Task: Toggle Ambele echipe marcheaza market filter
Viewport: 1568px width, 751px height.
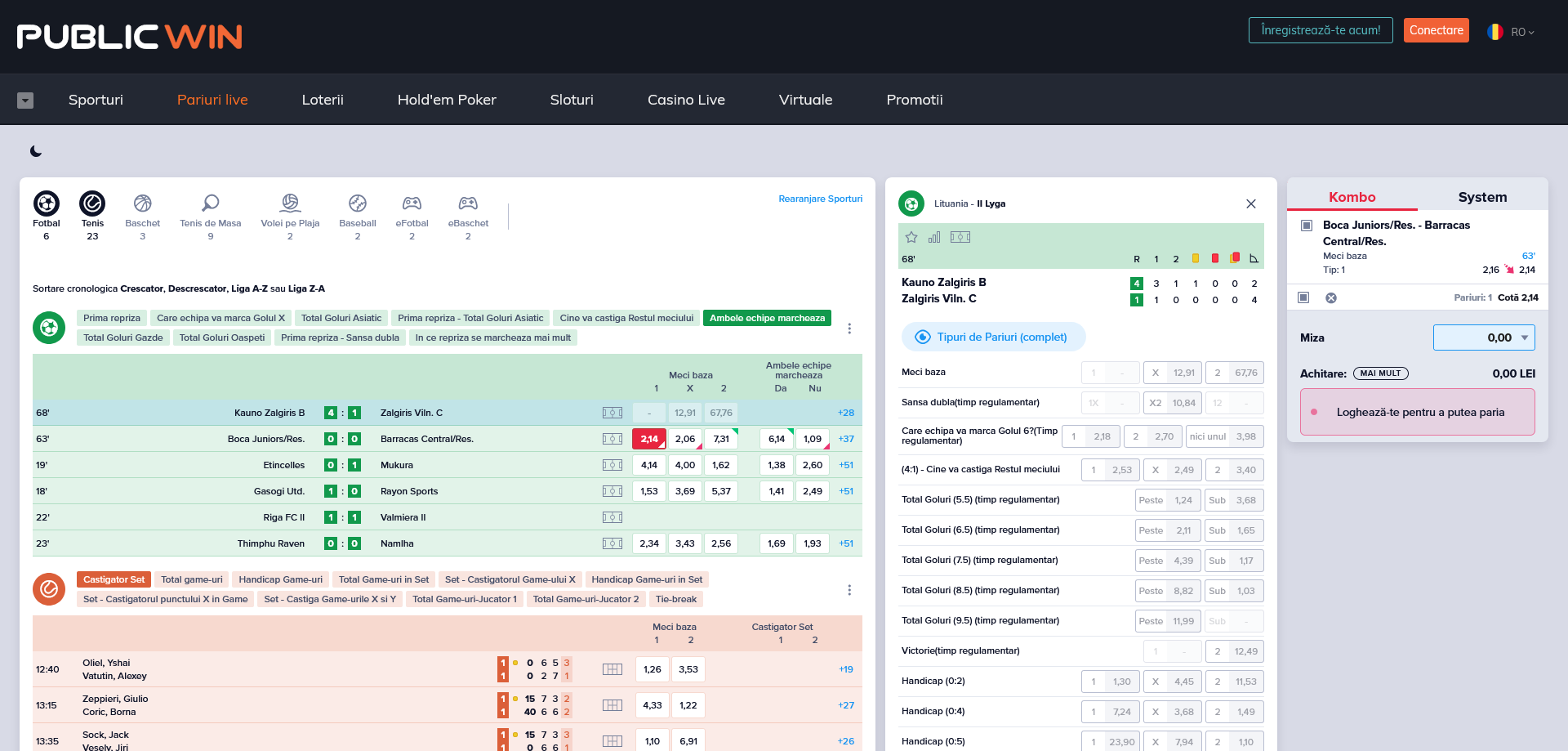Action: [767, 318]
